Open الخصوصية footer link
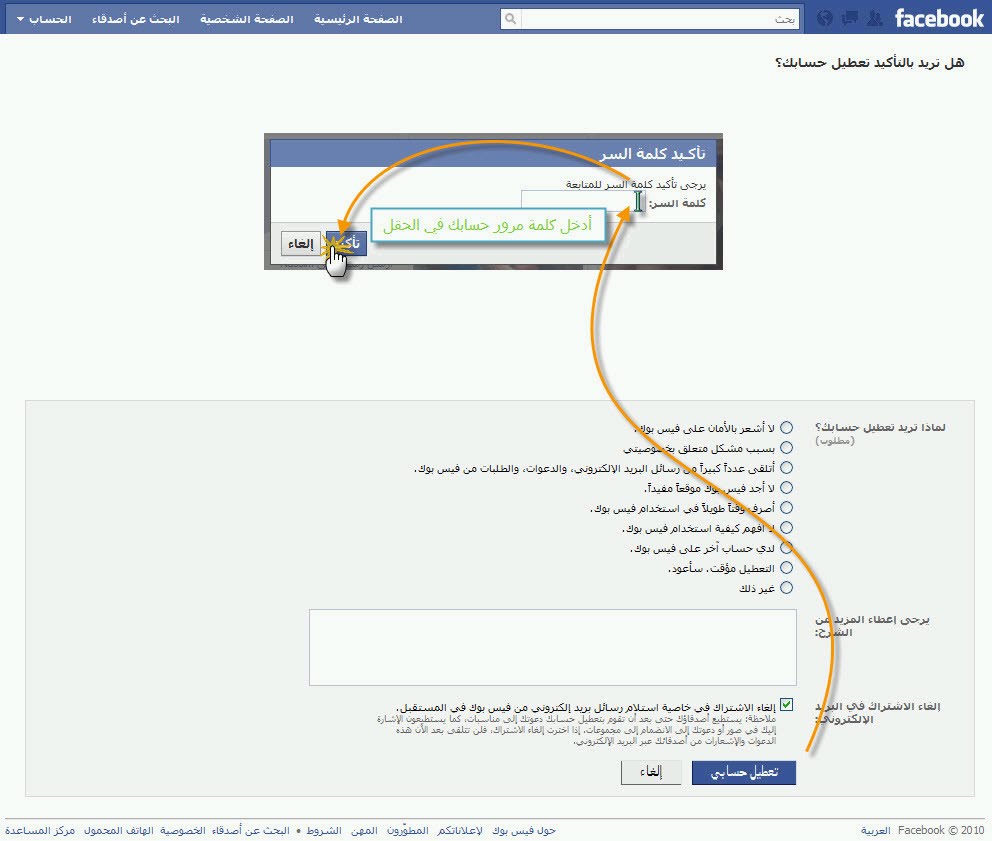992x841 pixels. [182, 830]
